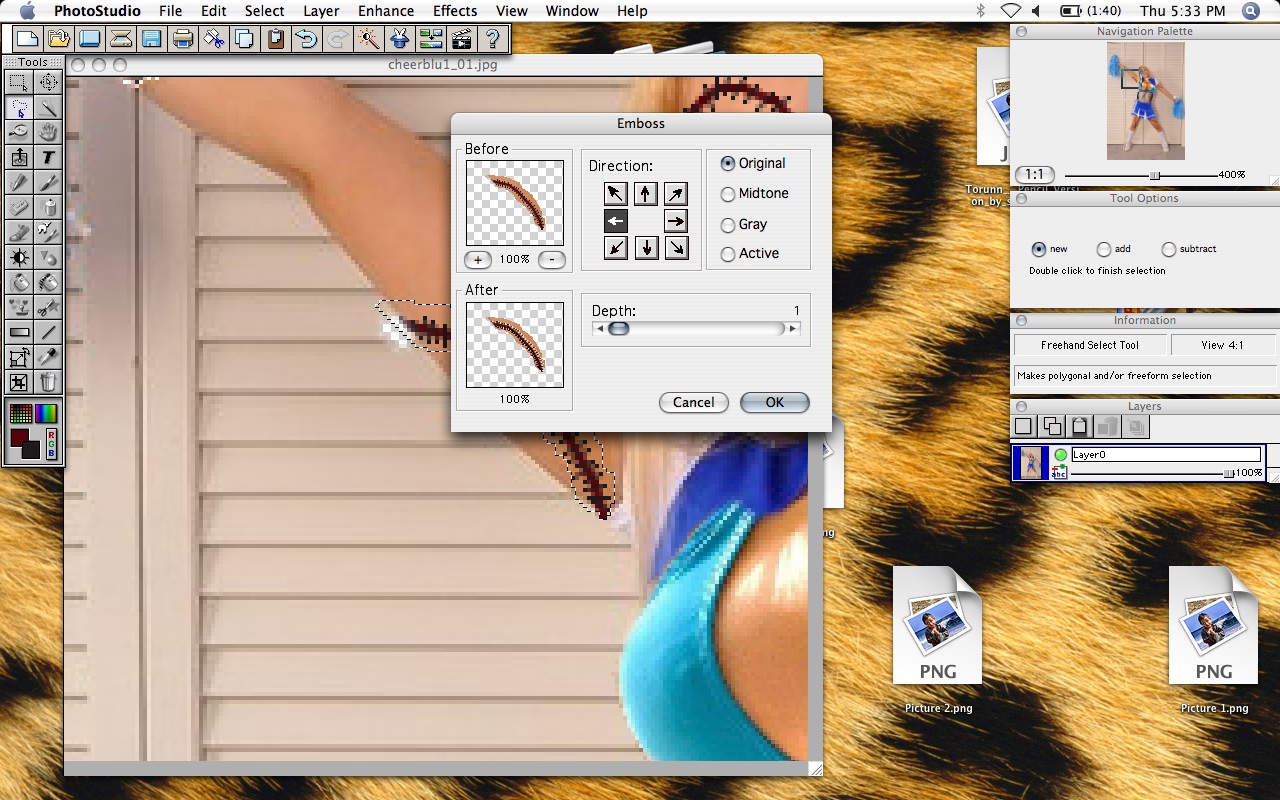This screenshot has height=800, width=1280.
Task: Click the Paste clipboard icon in toolbar
Action: pos(275,39)
